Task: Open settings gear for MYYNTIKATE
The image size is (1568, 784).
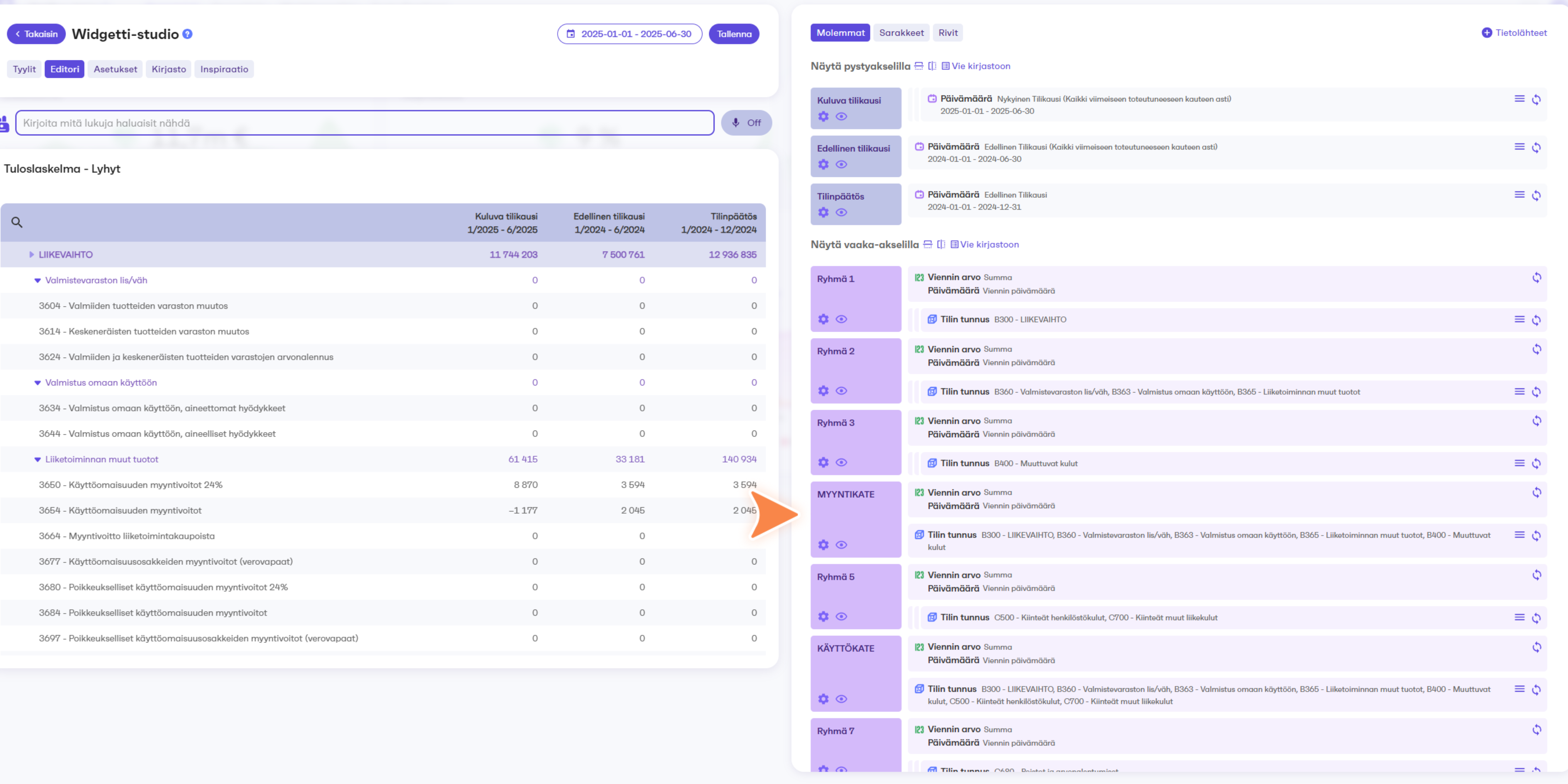Action: pos(823,545)
